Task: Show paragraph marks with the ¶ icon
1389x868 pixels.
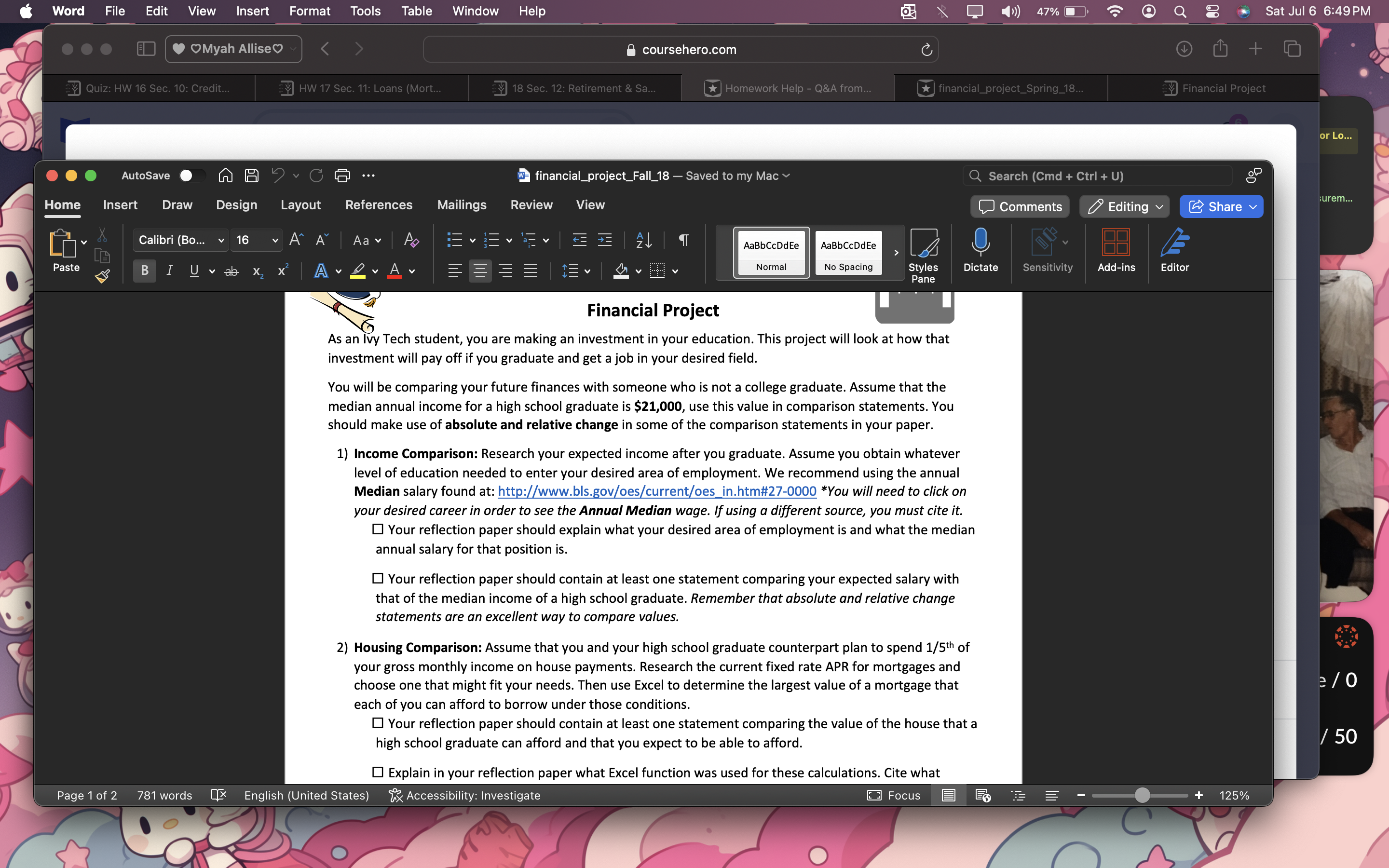Action: tap(682, 240)
